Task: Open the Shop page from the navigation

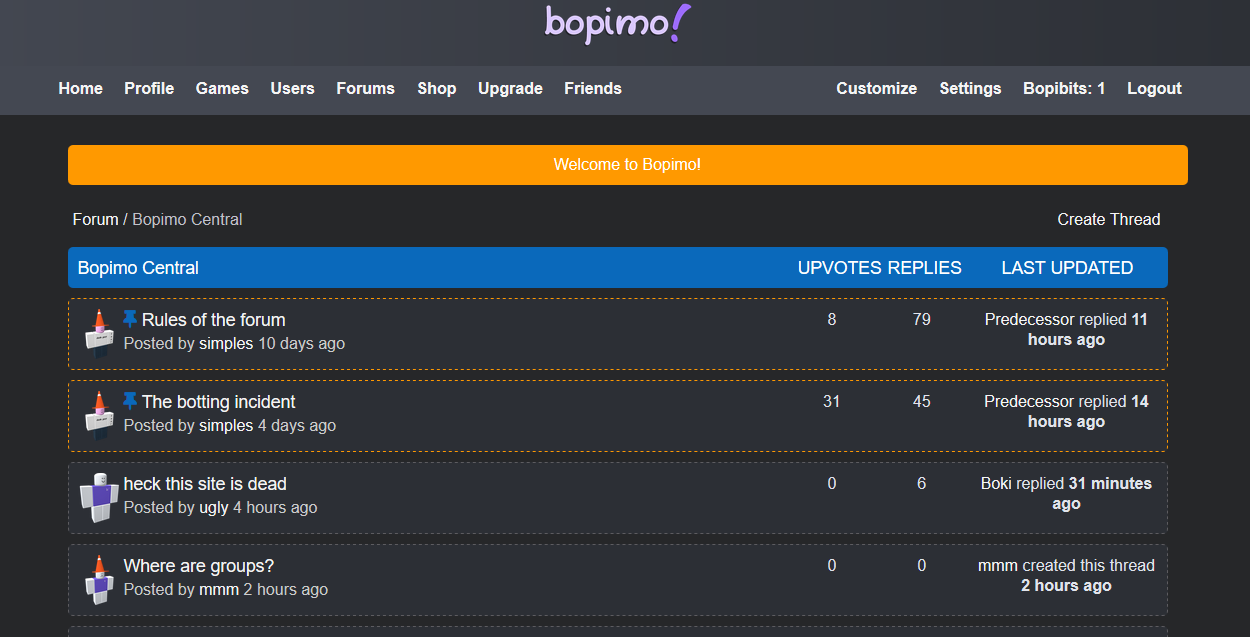Action: pyautogui.click(x=437, y=88)
